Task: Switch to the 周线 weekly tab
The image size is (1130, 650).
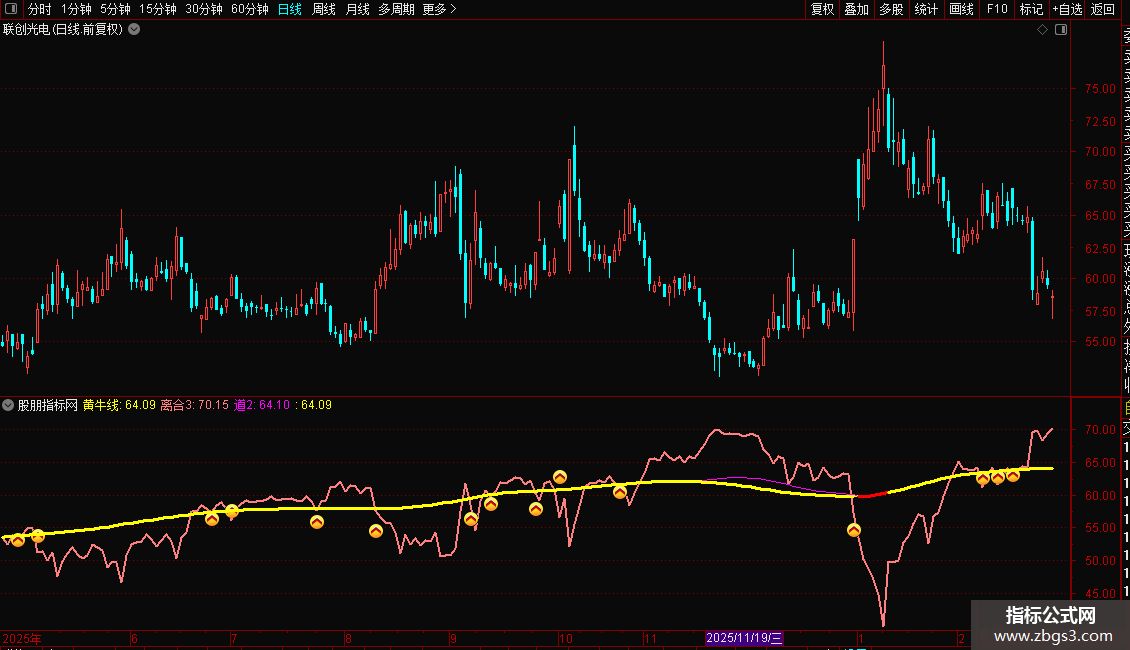Action: [324, 9]
